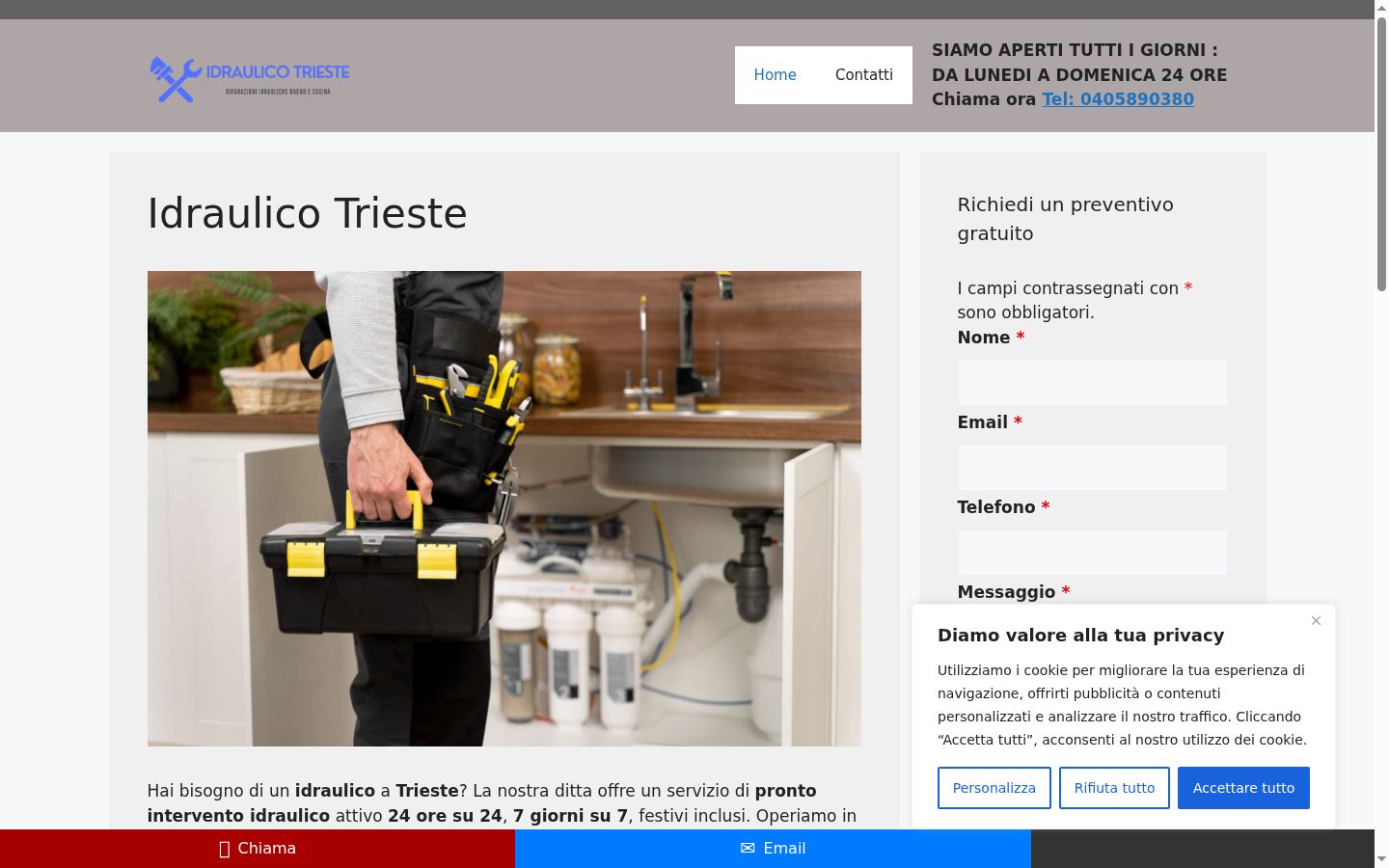The image size is (1389, 868).
Task: Click the plumber with toolbox photo
Action: tap(504, 508)
